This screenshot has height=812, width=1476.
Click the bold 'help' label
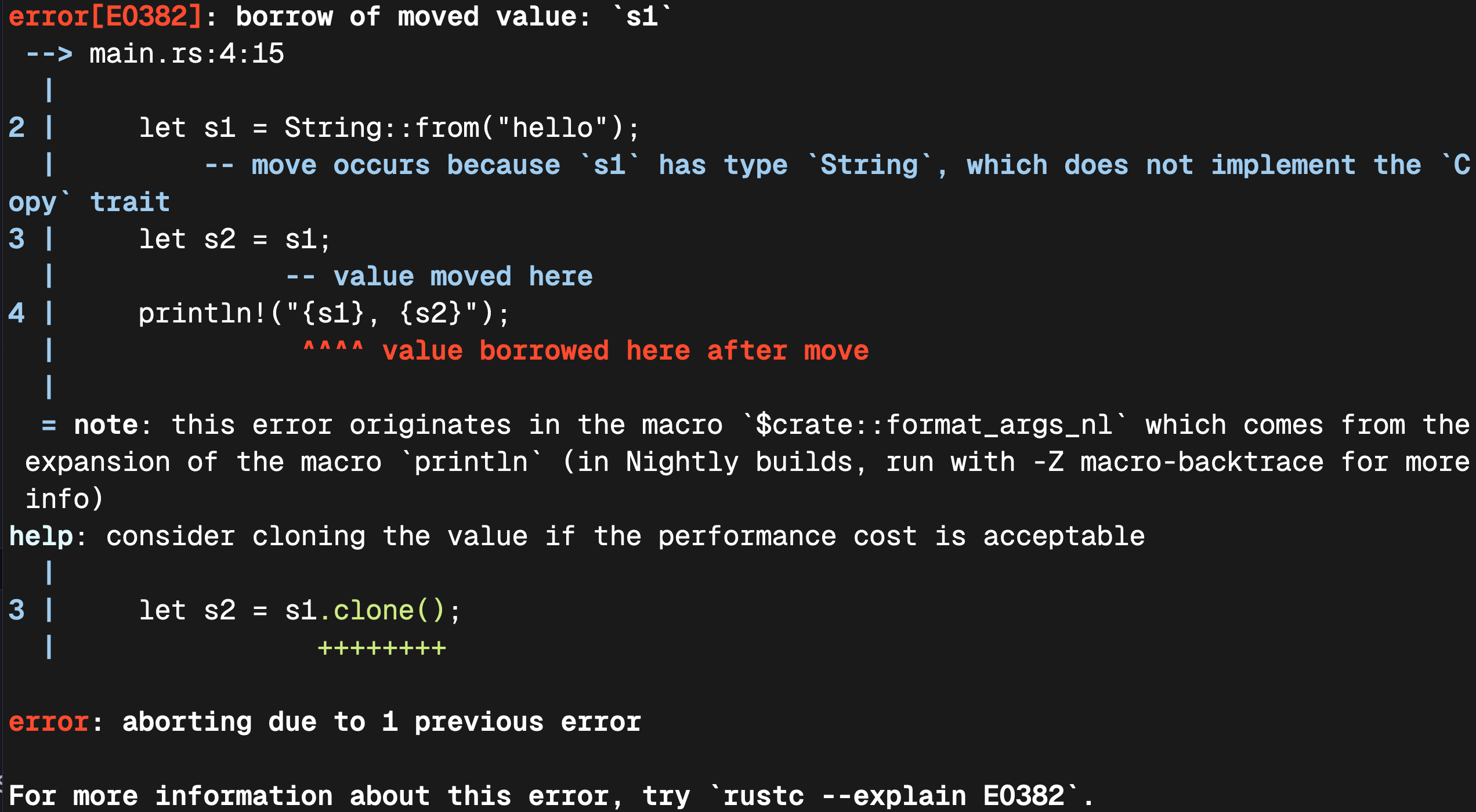pos(41,536)
